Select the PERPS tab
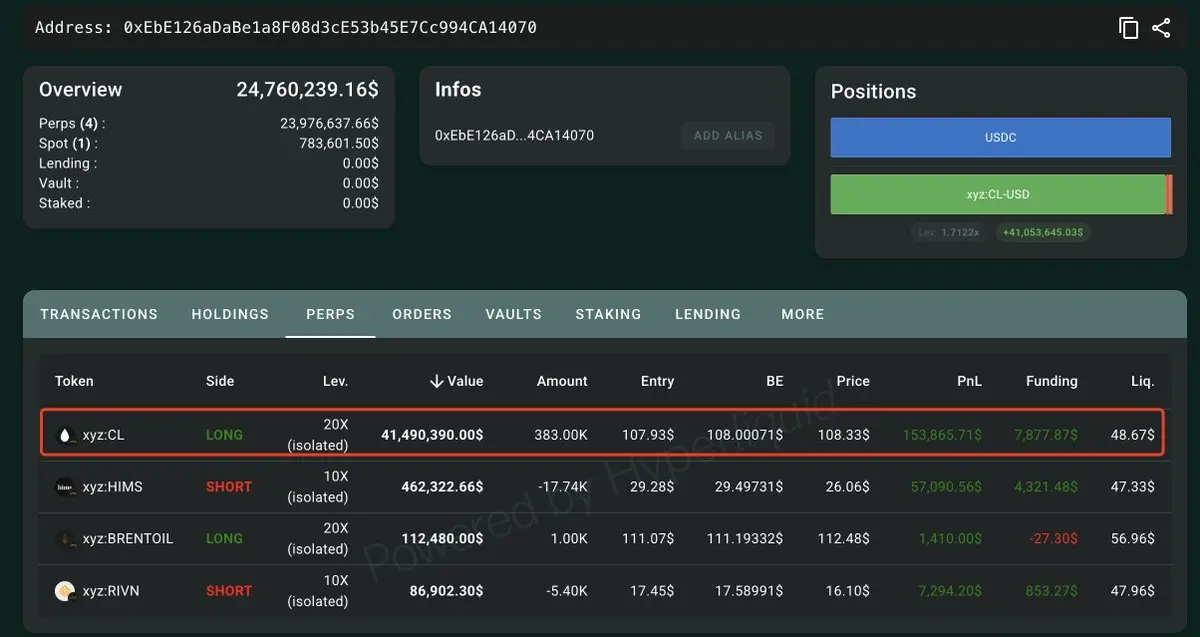Screen dimensions: 1200x637 pyautogui.click(x=330, y=314)
